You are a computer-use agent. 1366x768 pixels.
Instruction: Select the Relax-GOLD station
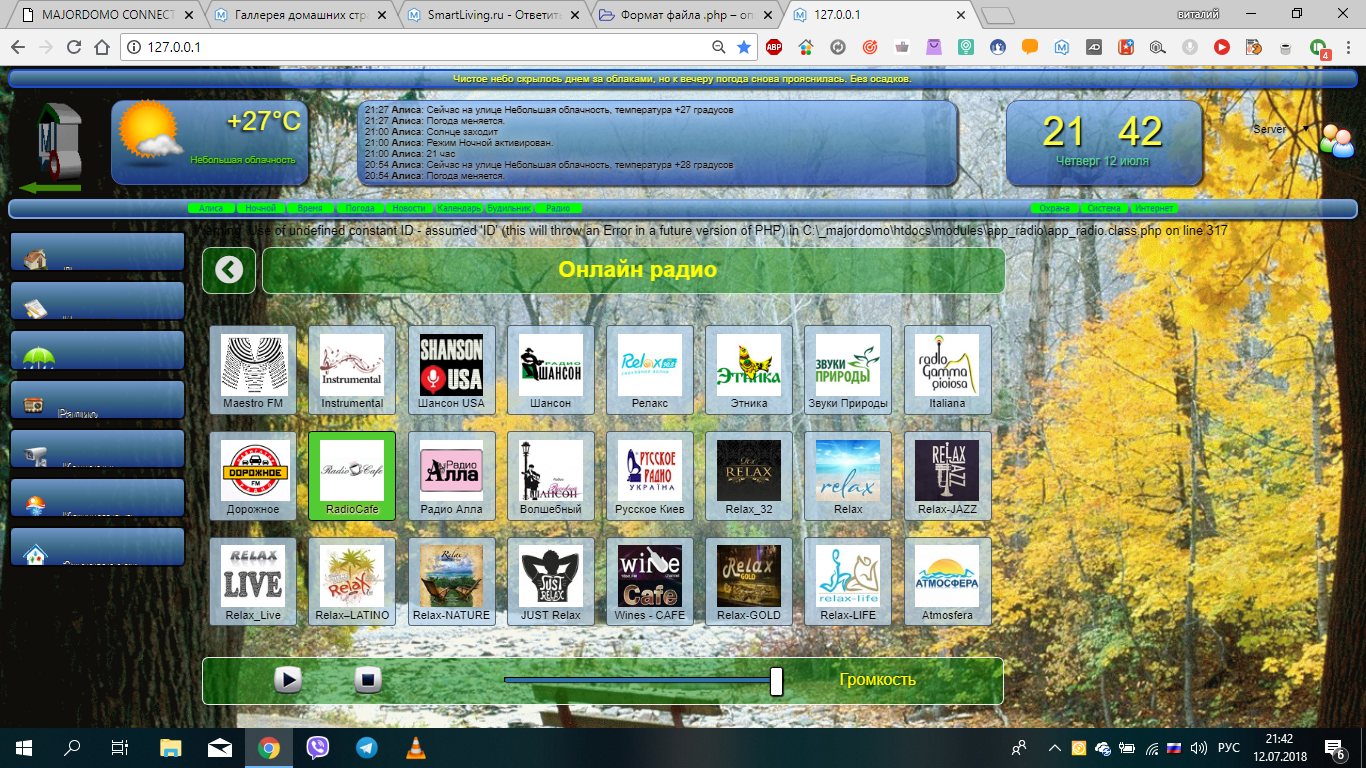[749, 582]
